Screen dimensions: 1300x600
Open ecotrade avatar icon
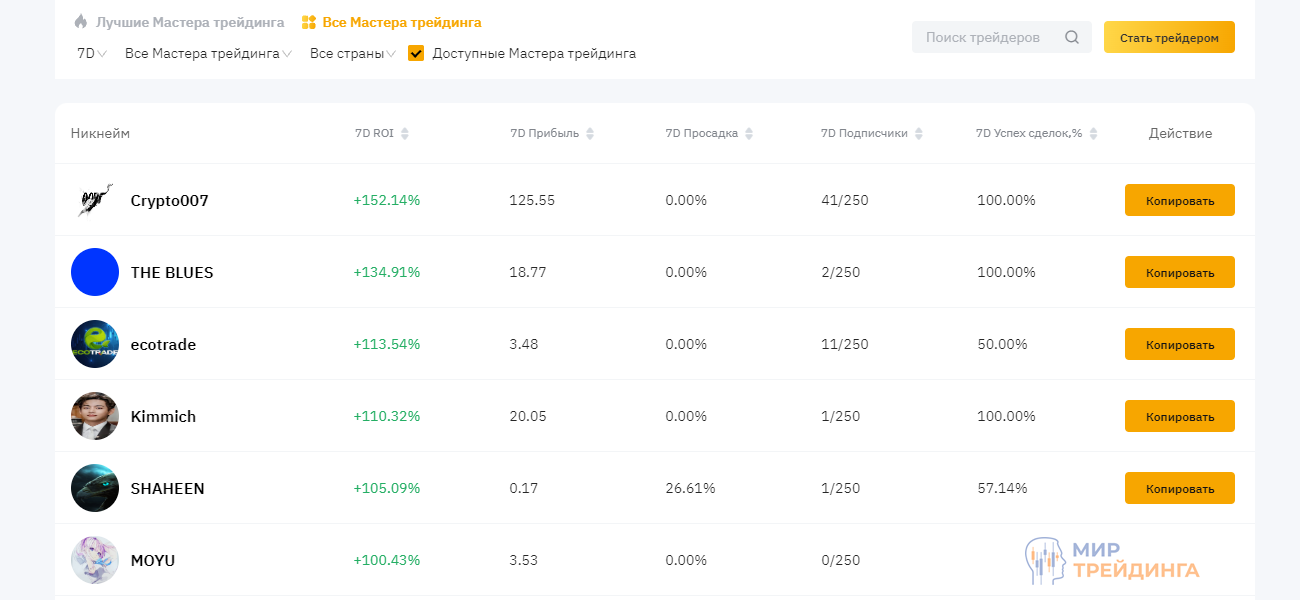(x=95, y=344)
